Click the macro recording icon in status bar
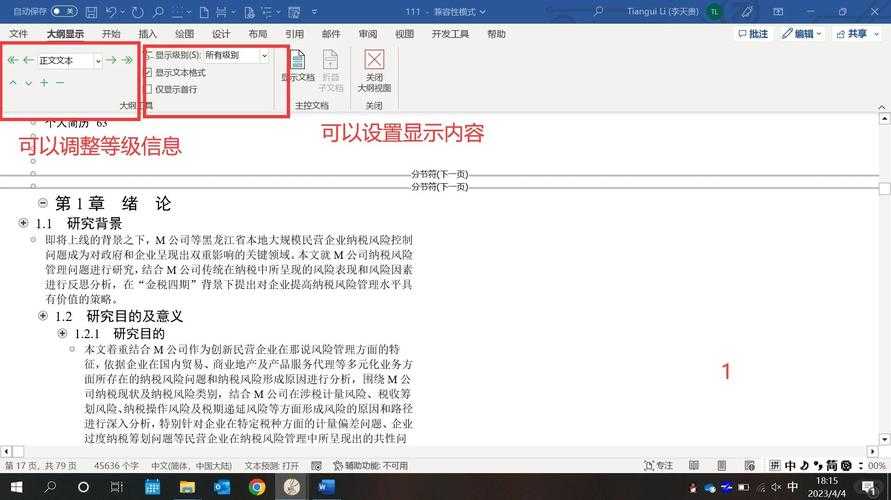Viewport: 891px width, 500px height. [x=316, y=466]
